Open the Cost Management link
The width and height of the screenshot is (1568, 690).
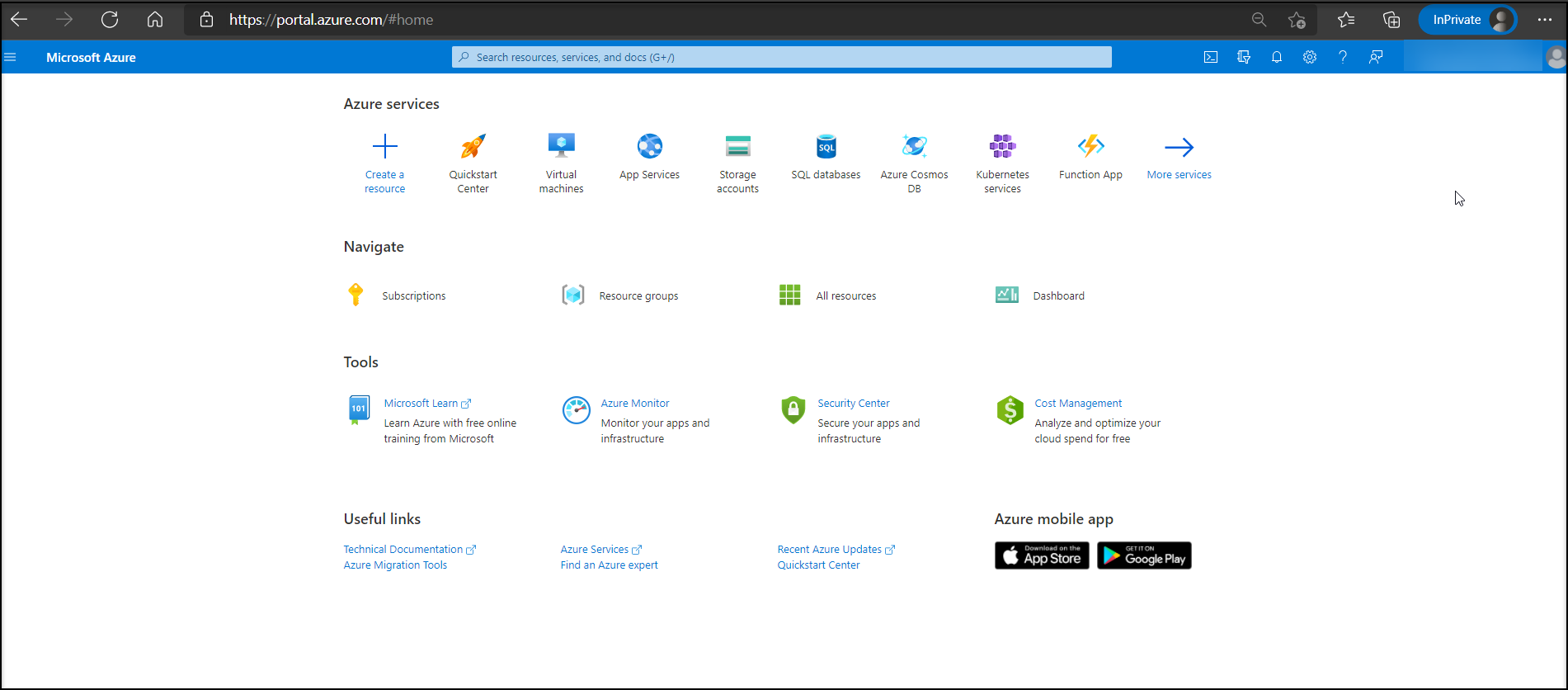coord(1078,404)
